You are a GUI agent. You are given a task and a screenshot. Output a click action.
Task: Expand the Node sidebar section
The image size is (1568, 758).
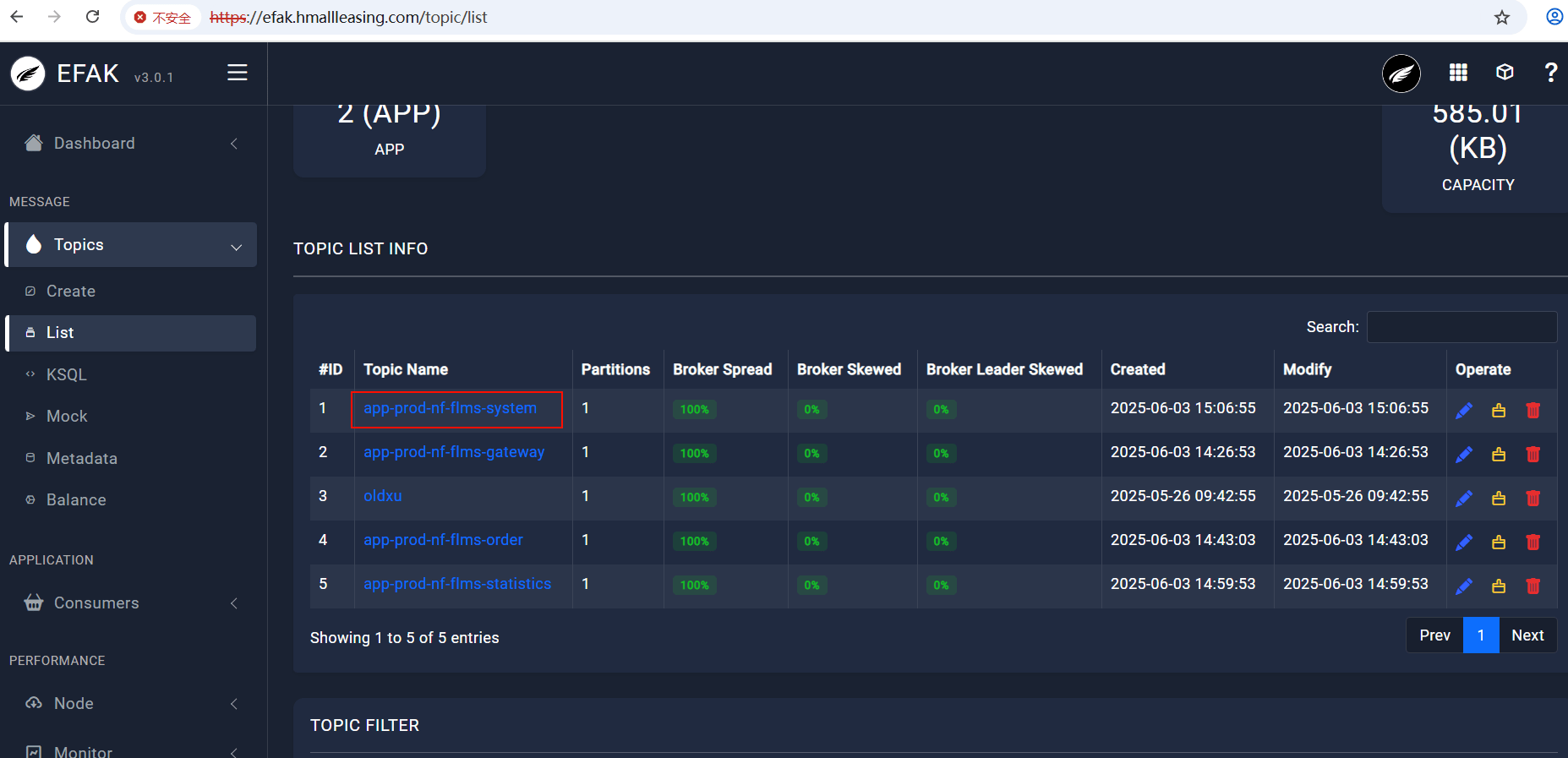coord(131,704)
